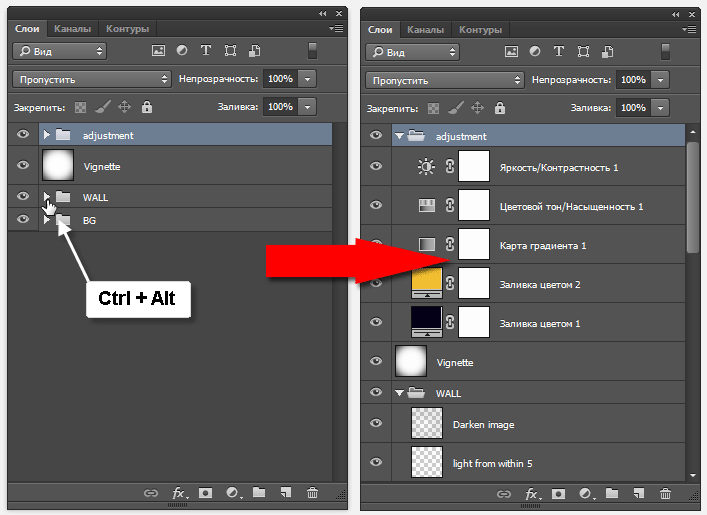
Task: Open blend mode Пропустить dropdown in right panel
Action: click(x=445, y=80)
